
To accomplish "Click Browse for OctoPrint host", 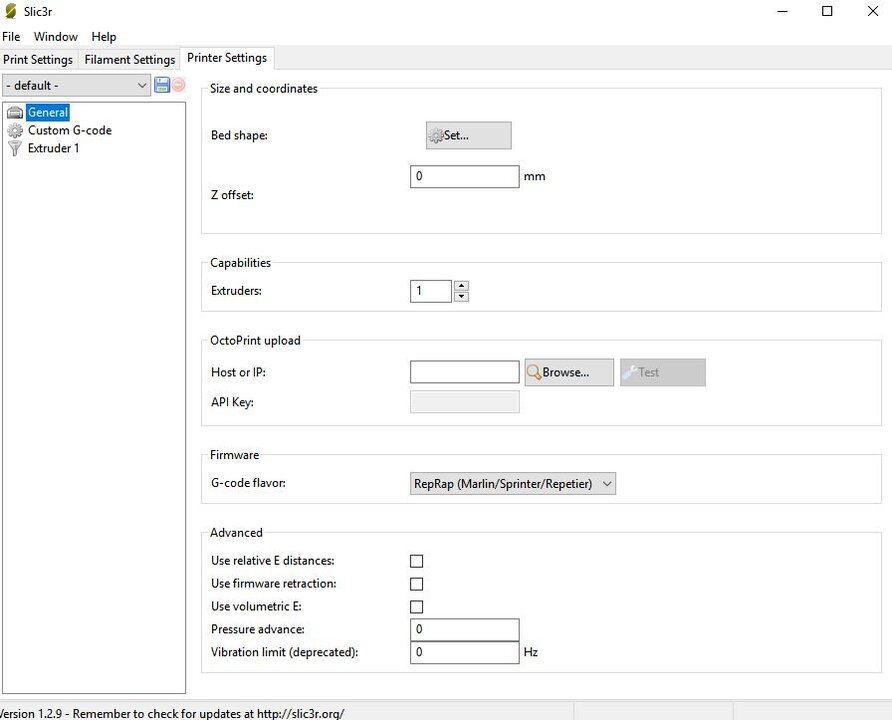I will pyautogui.click(x=569, y=373).
